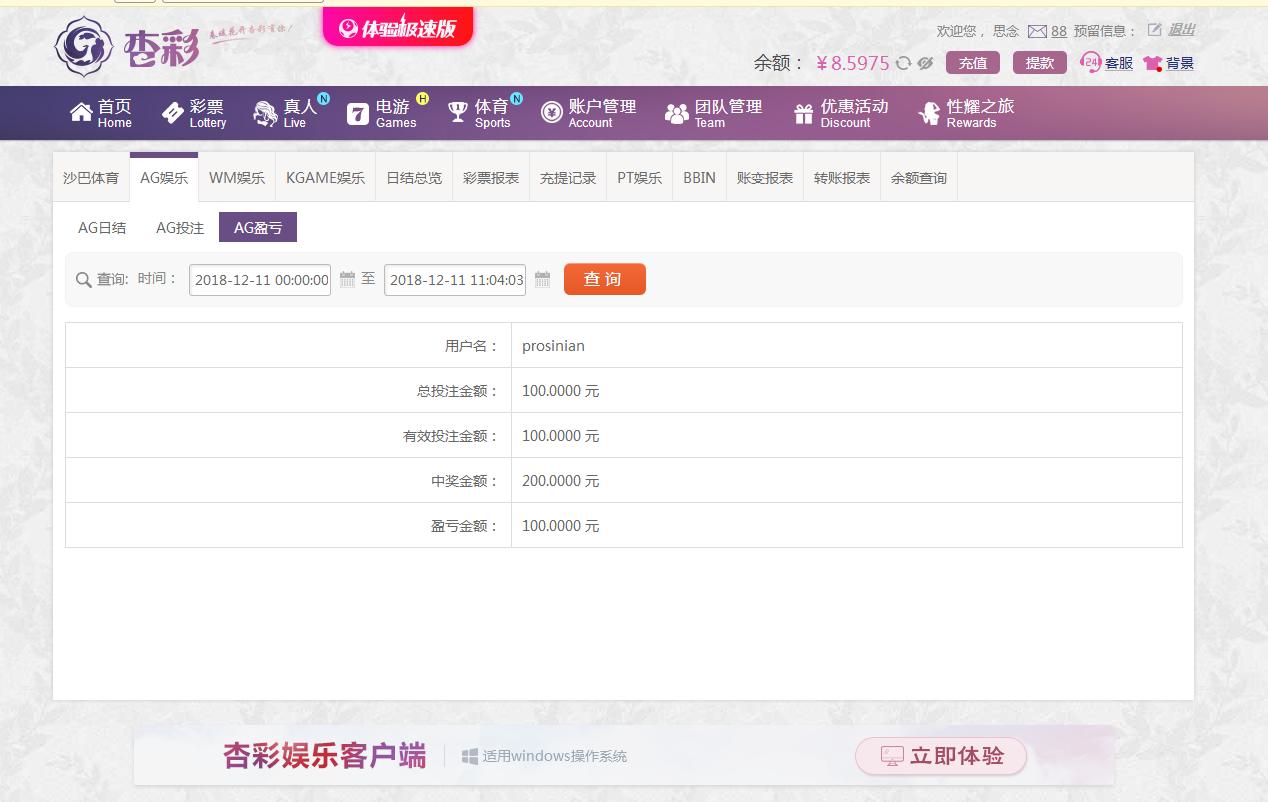Screen dimensions: 1268x802
Task: Open the BBIN tab
Action: [699, 178]
